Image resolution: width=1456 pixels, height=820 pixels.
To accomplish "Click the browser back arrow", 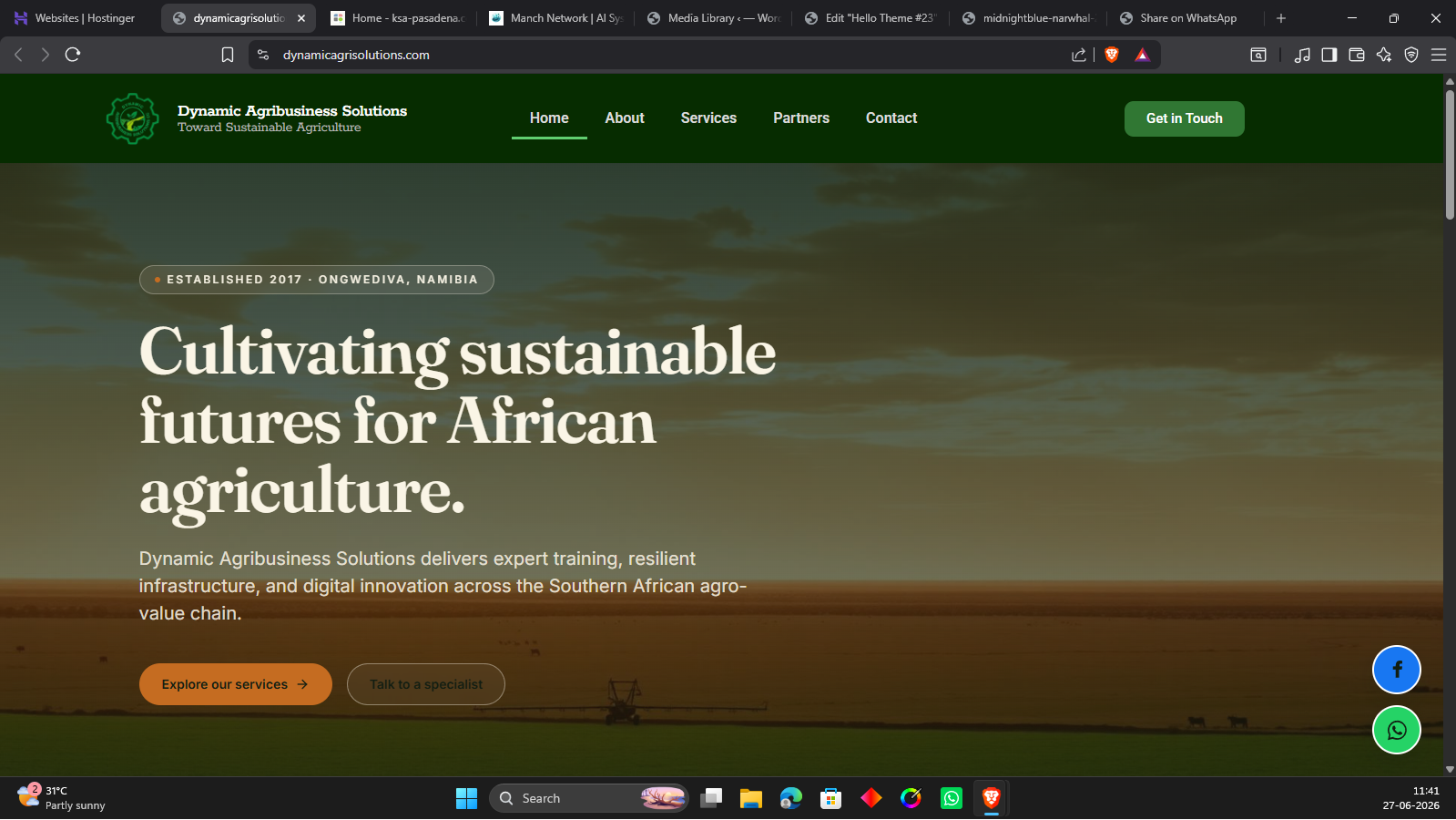I will pos(18,55).
